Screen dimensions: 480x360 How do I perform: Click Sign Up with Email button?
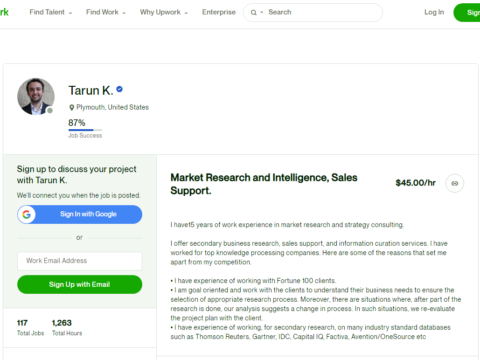(80, 284)
